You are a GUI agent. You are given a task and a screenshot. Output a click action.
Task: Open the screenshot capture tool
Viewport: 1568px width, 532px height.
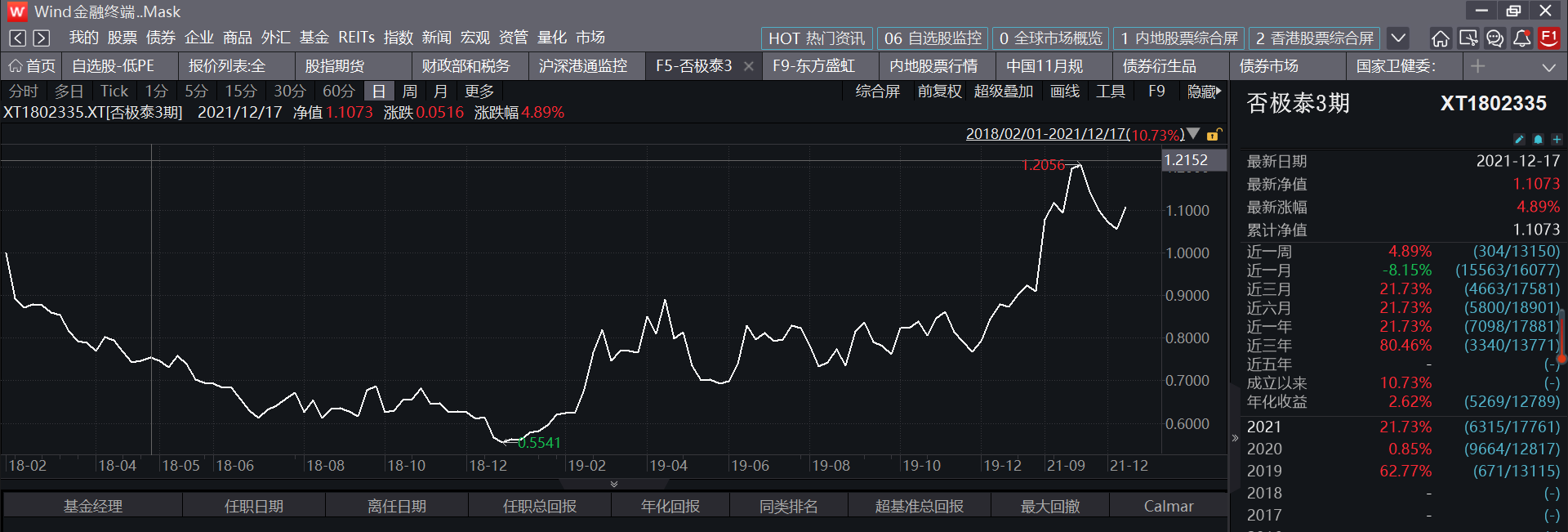tap(1468, 38)
